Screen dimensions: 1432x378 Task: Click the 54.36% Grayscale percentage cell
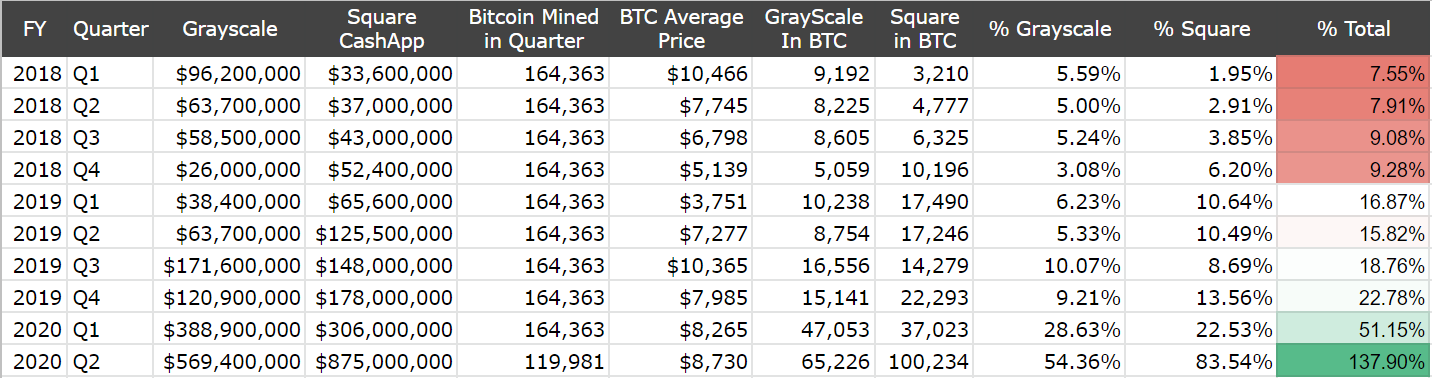(x=1049, y=362)
